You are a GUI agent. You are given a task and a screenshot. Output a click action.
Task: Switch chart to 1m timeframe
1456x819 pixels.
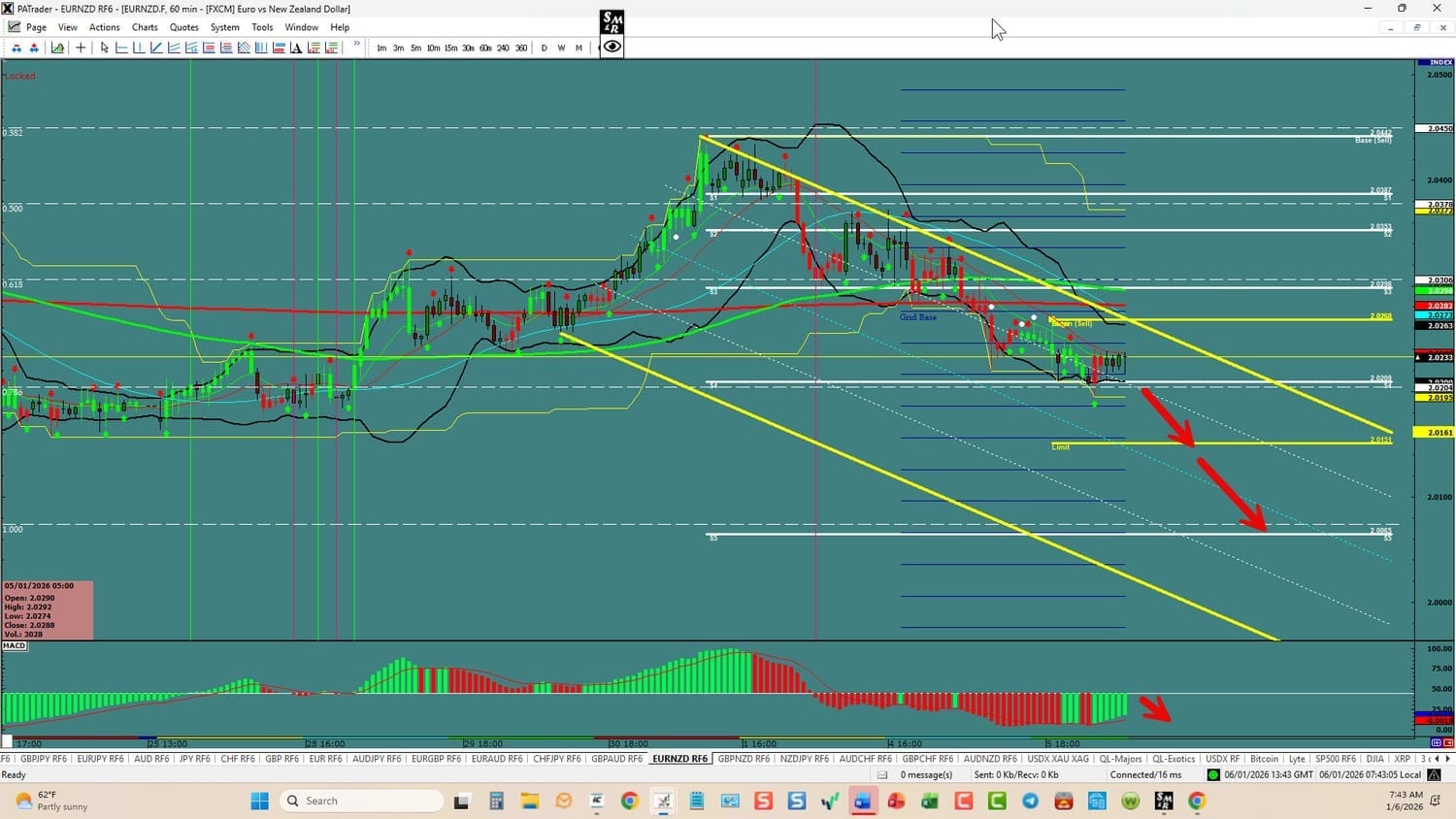[381, 48]
